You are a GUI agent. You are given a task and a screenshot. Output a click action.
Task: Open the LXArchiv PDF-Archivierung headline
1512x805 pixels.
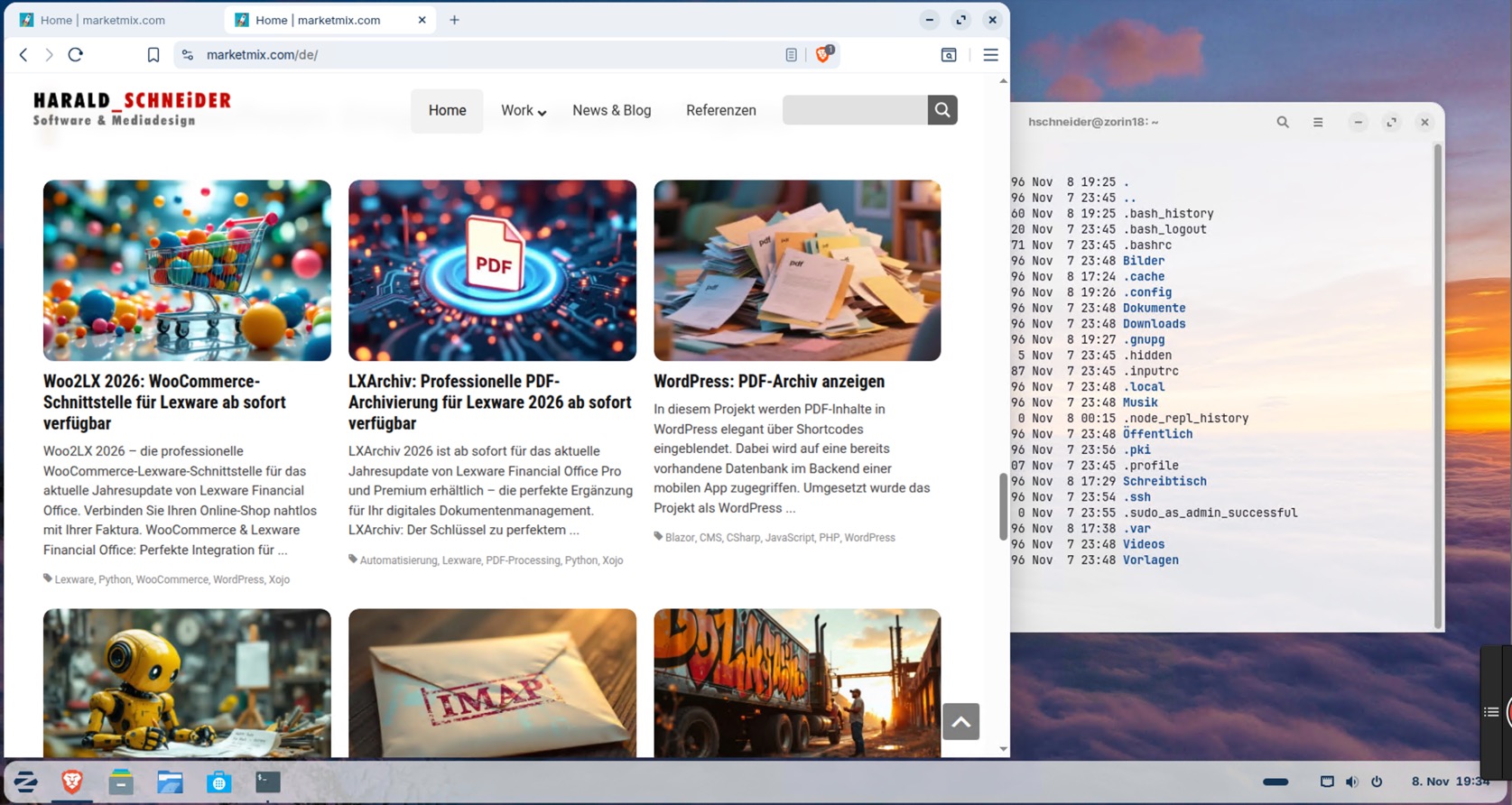490,402
